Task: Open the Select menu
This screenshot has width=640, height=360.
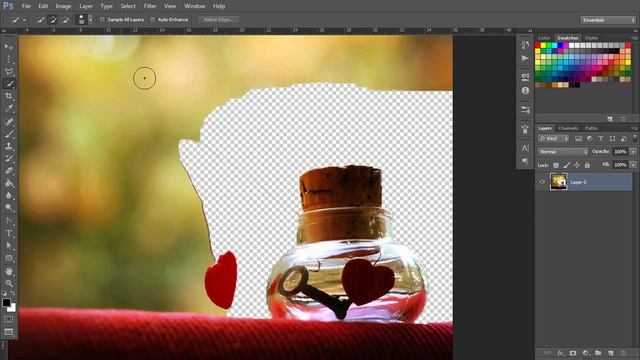Action: coord(128,6)
